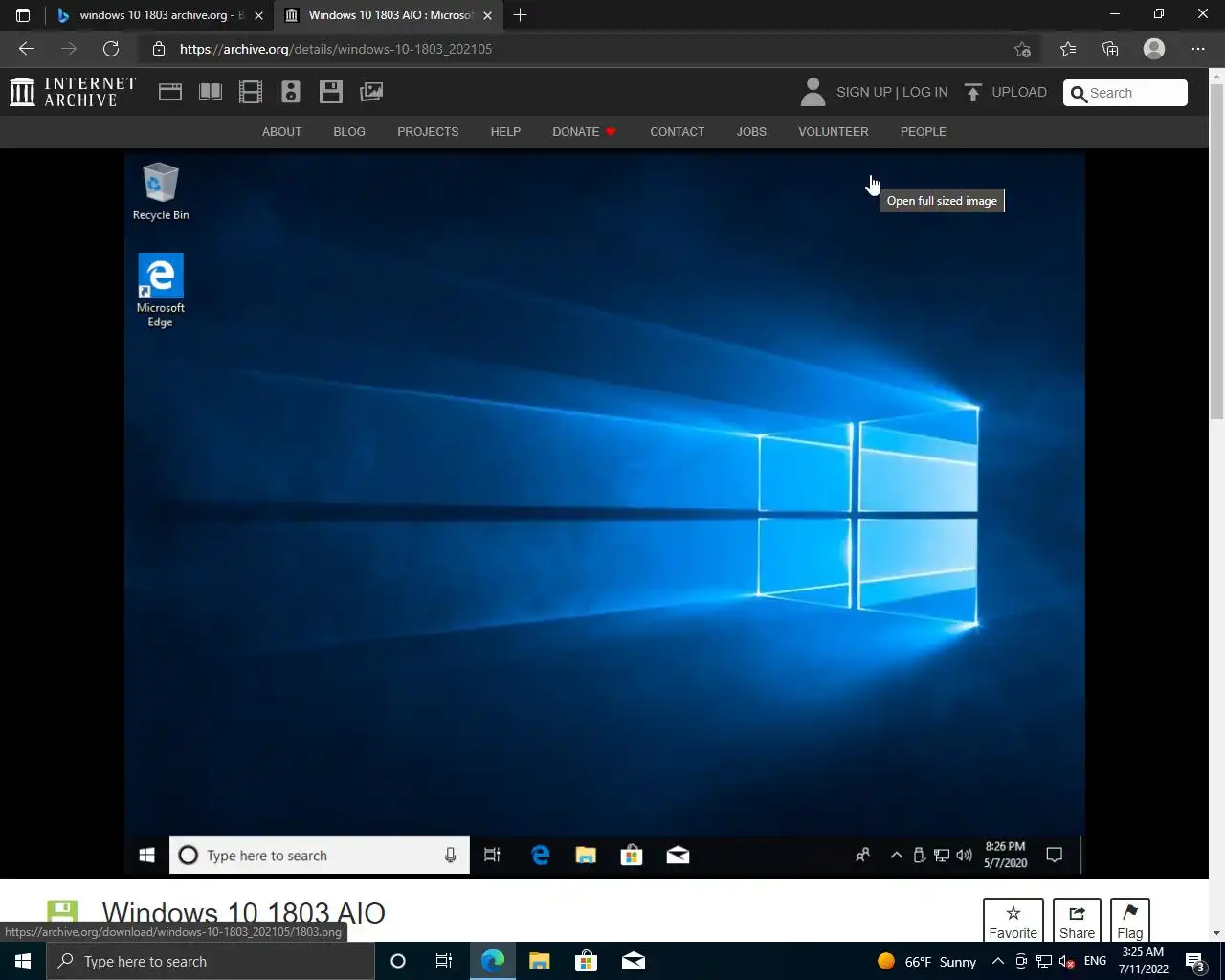Screen dimensions: 1225x980
Task: Open the 66°F Sunny weather widget
Action: point(926,961)
